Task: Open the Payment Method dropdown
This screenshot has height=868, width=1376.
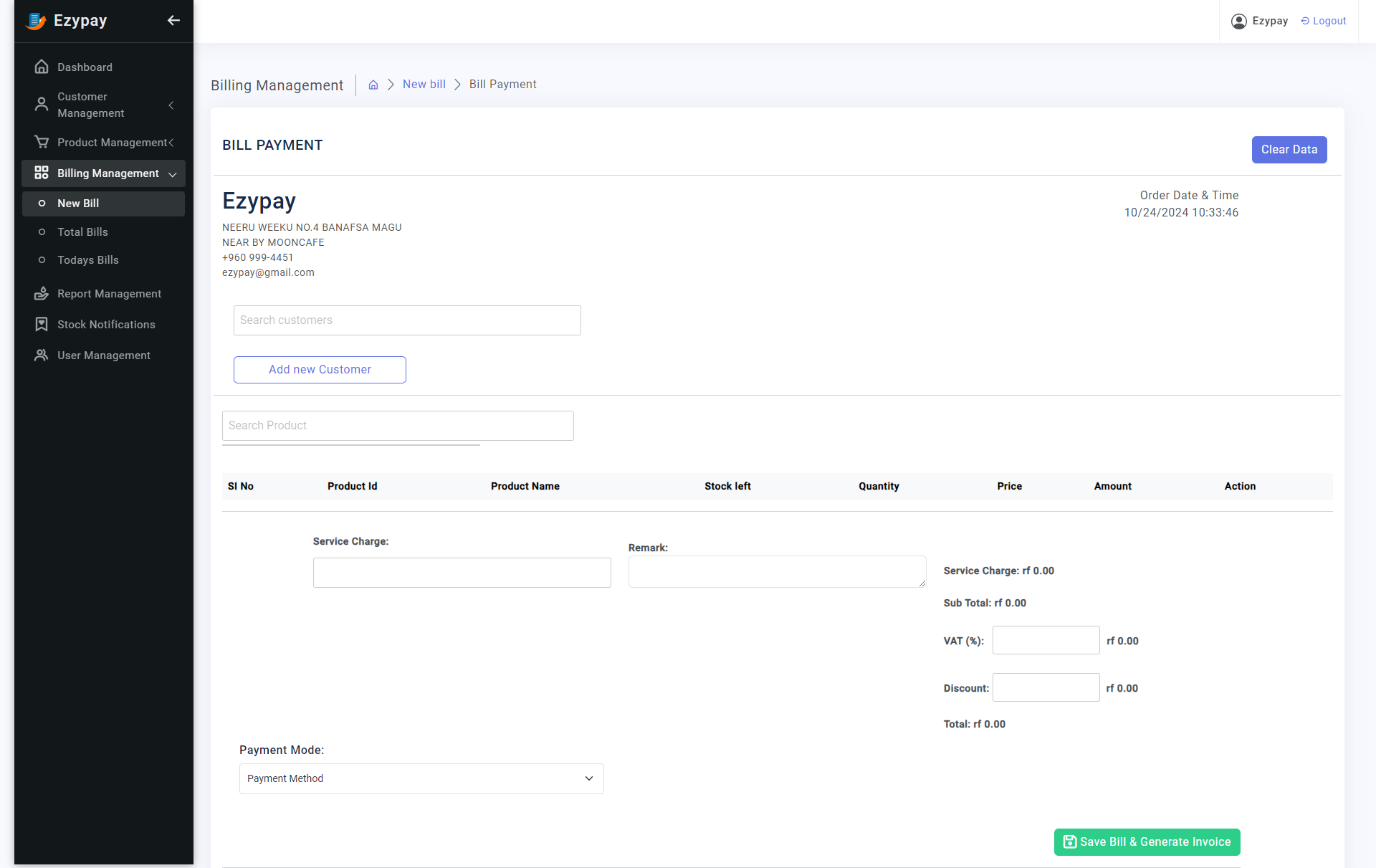Action: [x=421, y=778]
